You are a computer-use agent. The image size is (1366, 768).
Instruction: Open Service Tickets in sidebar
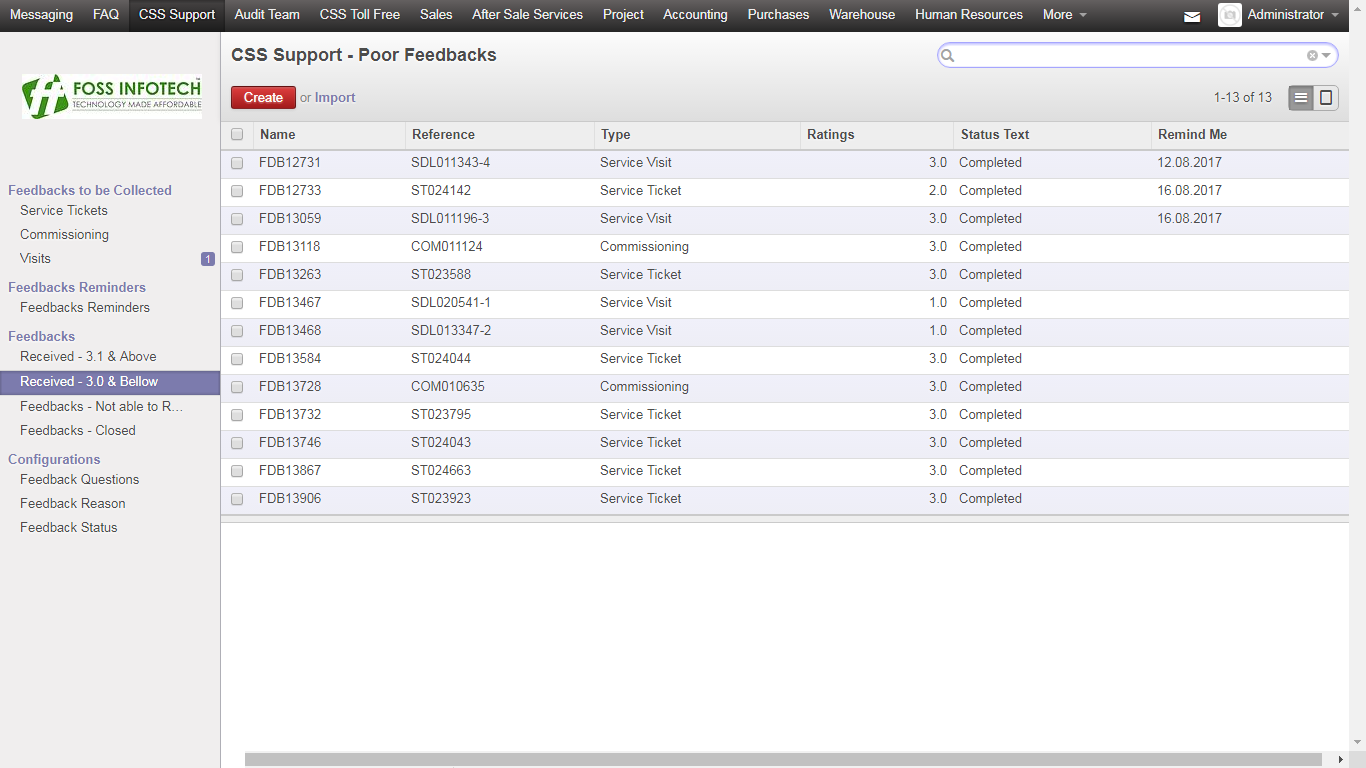pyautogui.click(x=64, y=211)
